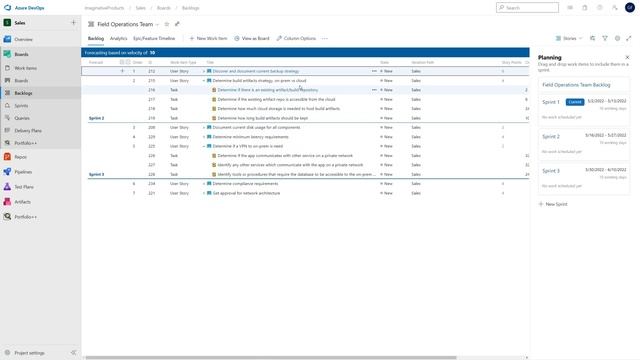Open Delivery Plans in the sidebar
The height and width of the screenshot is (360, 640).
28,131
